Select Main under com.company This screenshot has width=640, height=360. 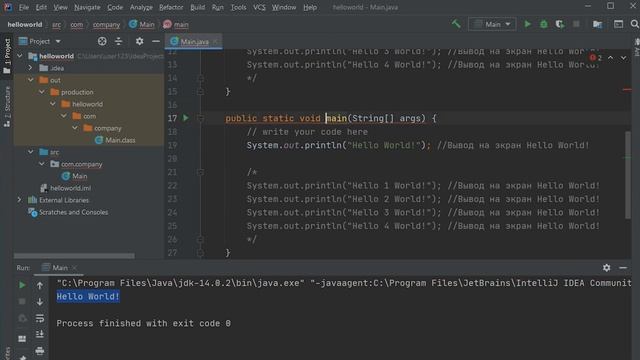(74, 176)
